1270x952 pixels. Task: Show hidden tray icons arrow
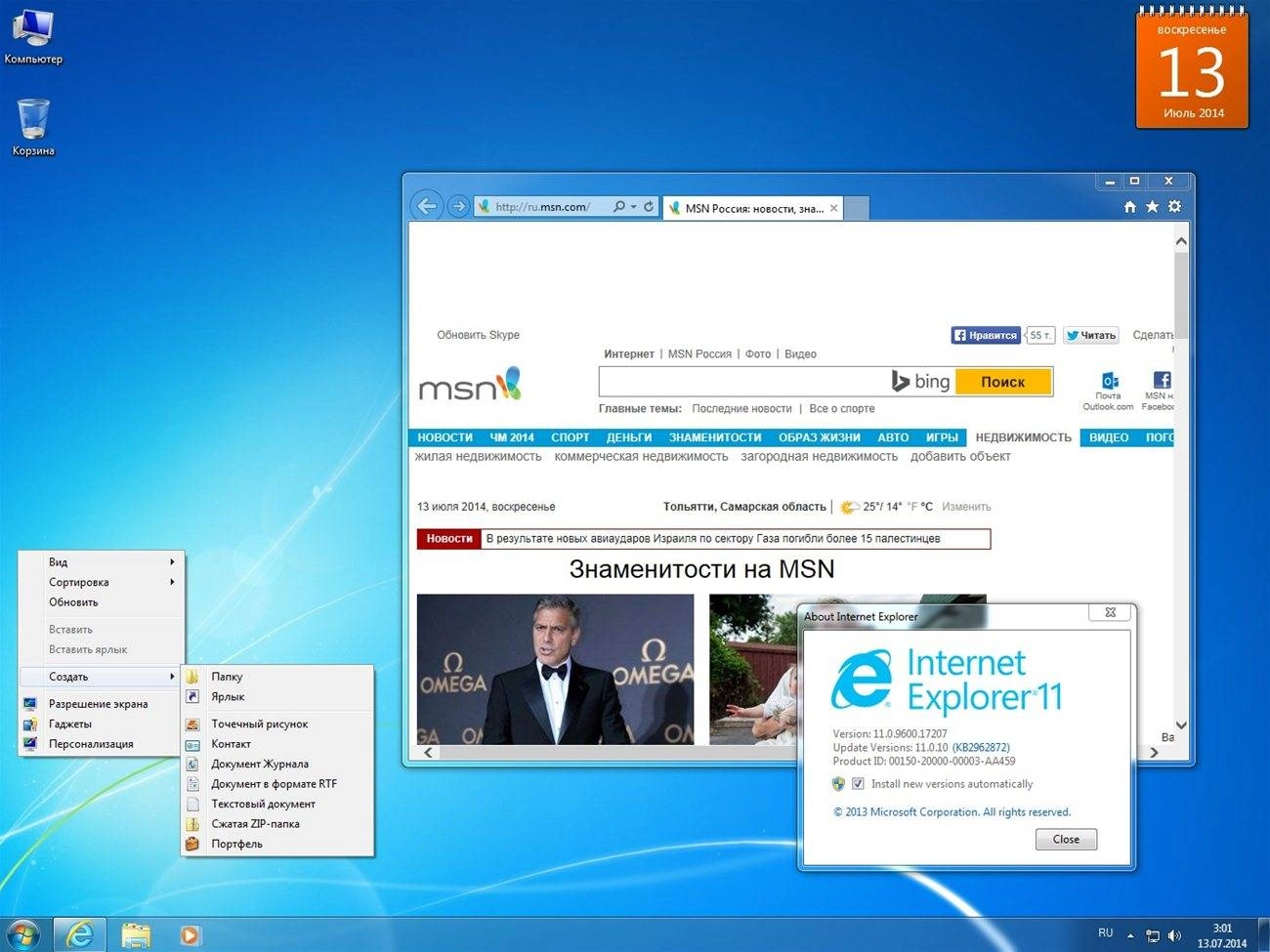pyautogui.click(x=1130, y=935)
